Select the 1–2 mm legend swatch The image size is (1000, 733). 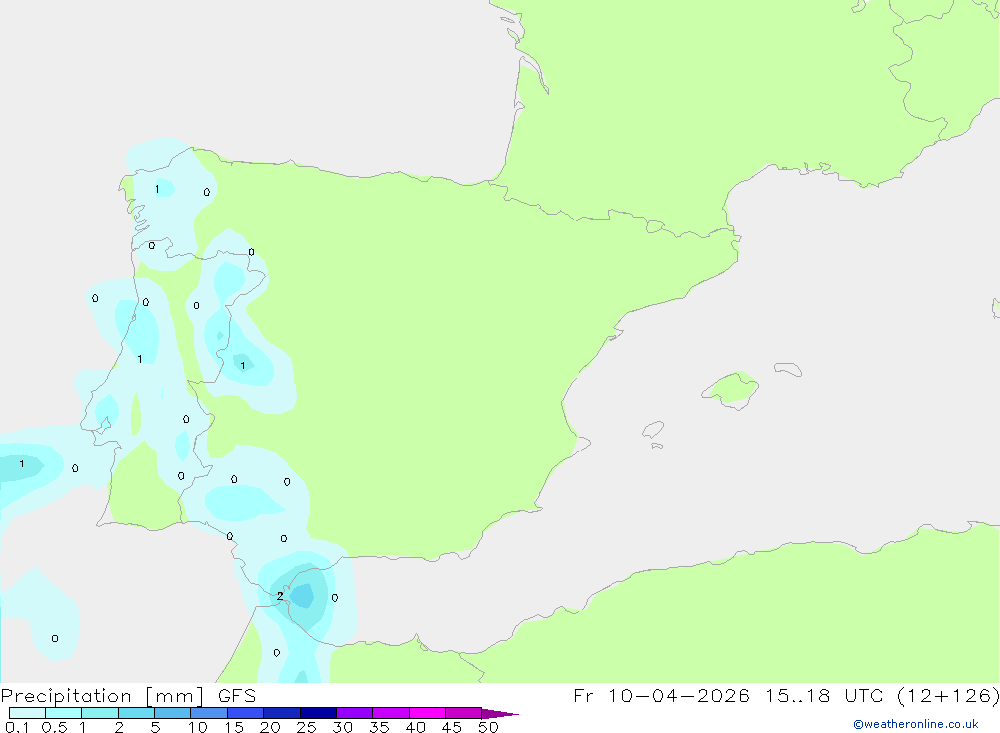click(x=100, y=713)
